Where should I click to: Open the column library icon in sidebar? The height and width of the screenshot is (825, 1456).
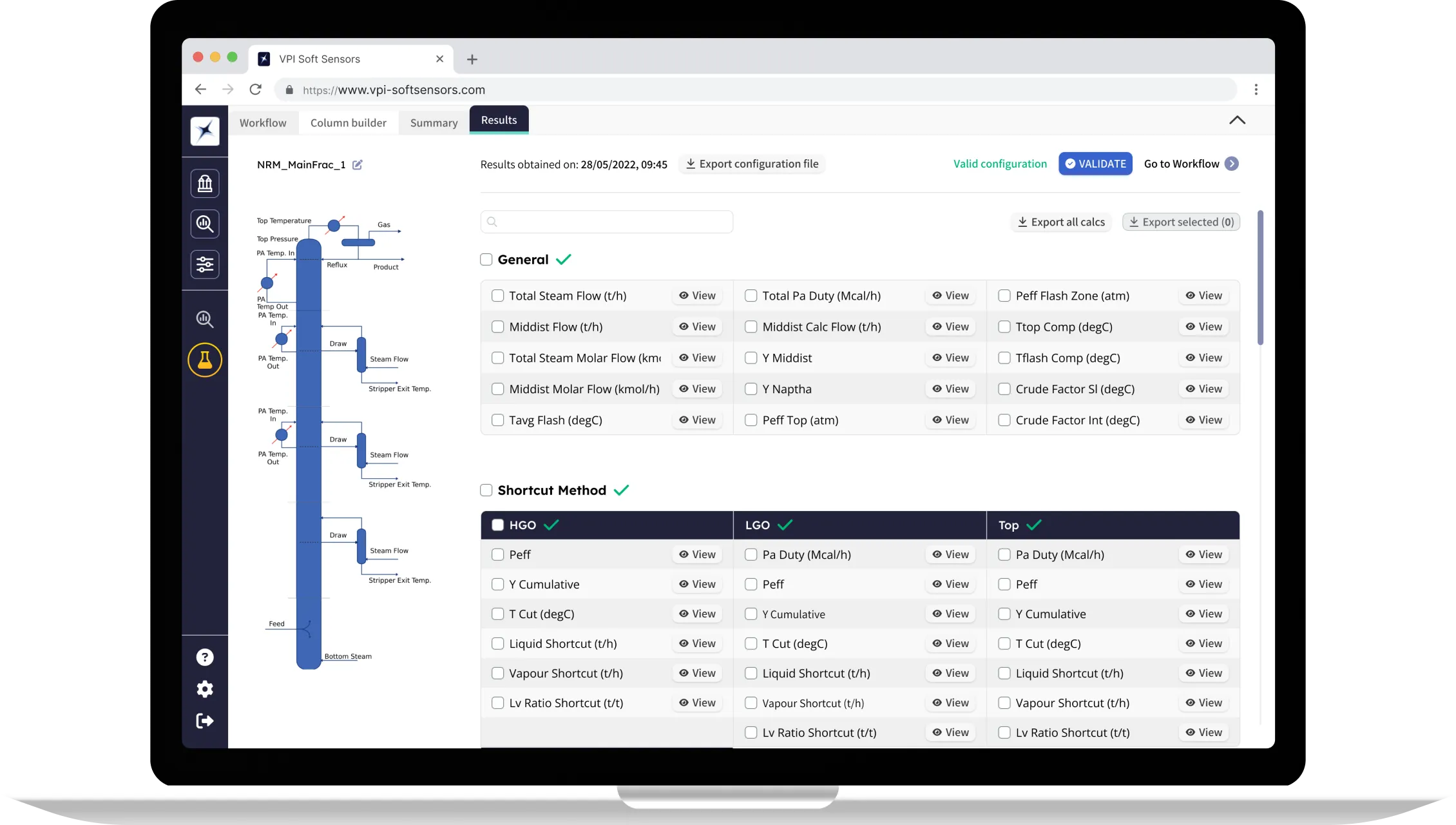pyautogui.click(x=205, y=183)
